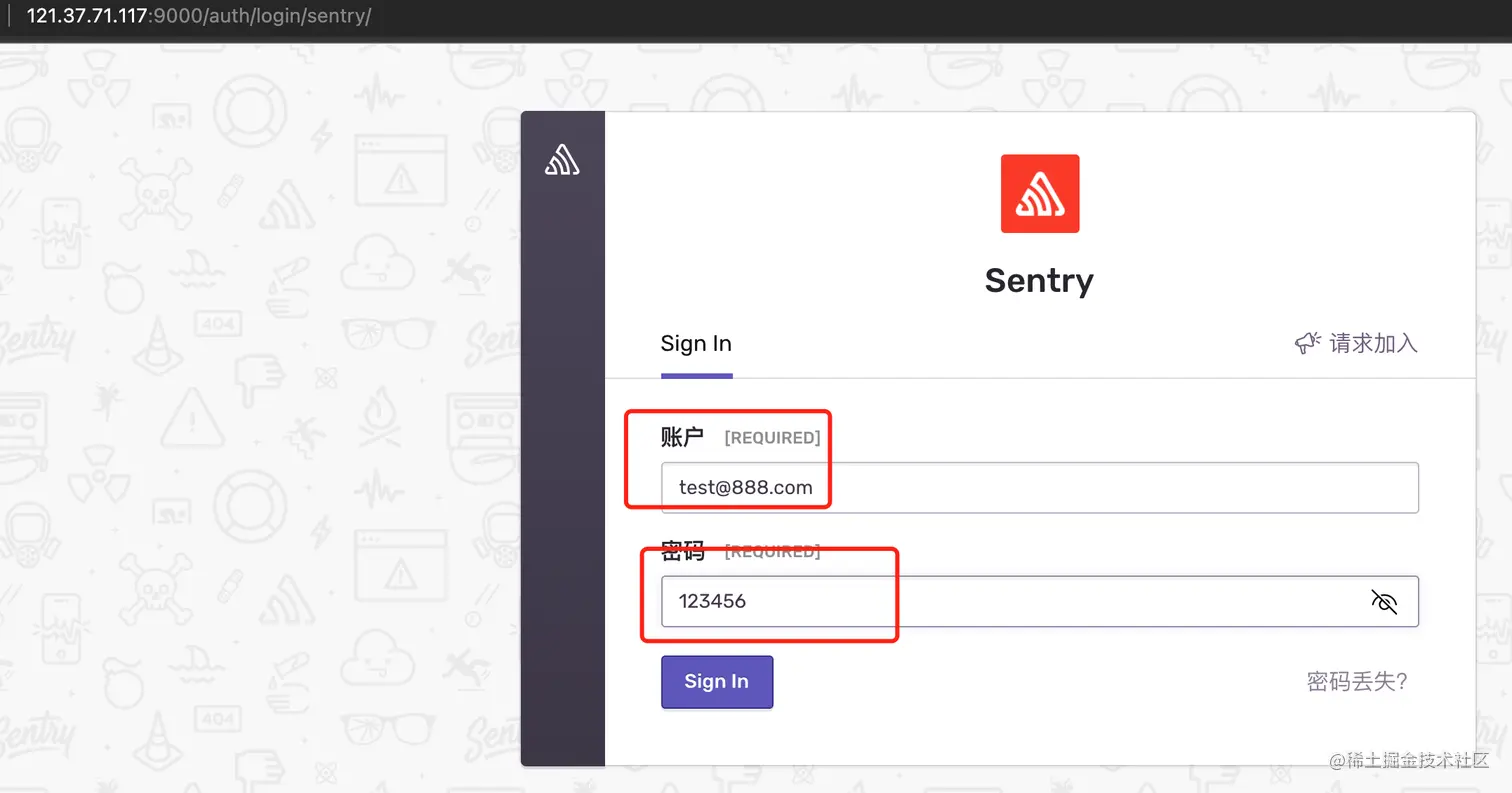Image resolution: width=1512 pixels, height=793 pixels.
Task: Open the 密码丢失? link
Action: [x=1357, y=682]
